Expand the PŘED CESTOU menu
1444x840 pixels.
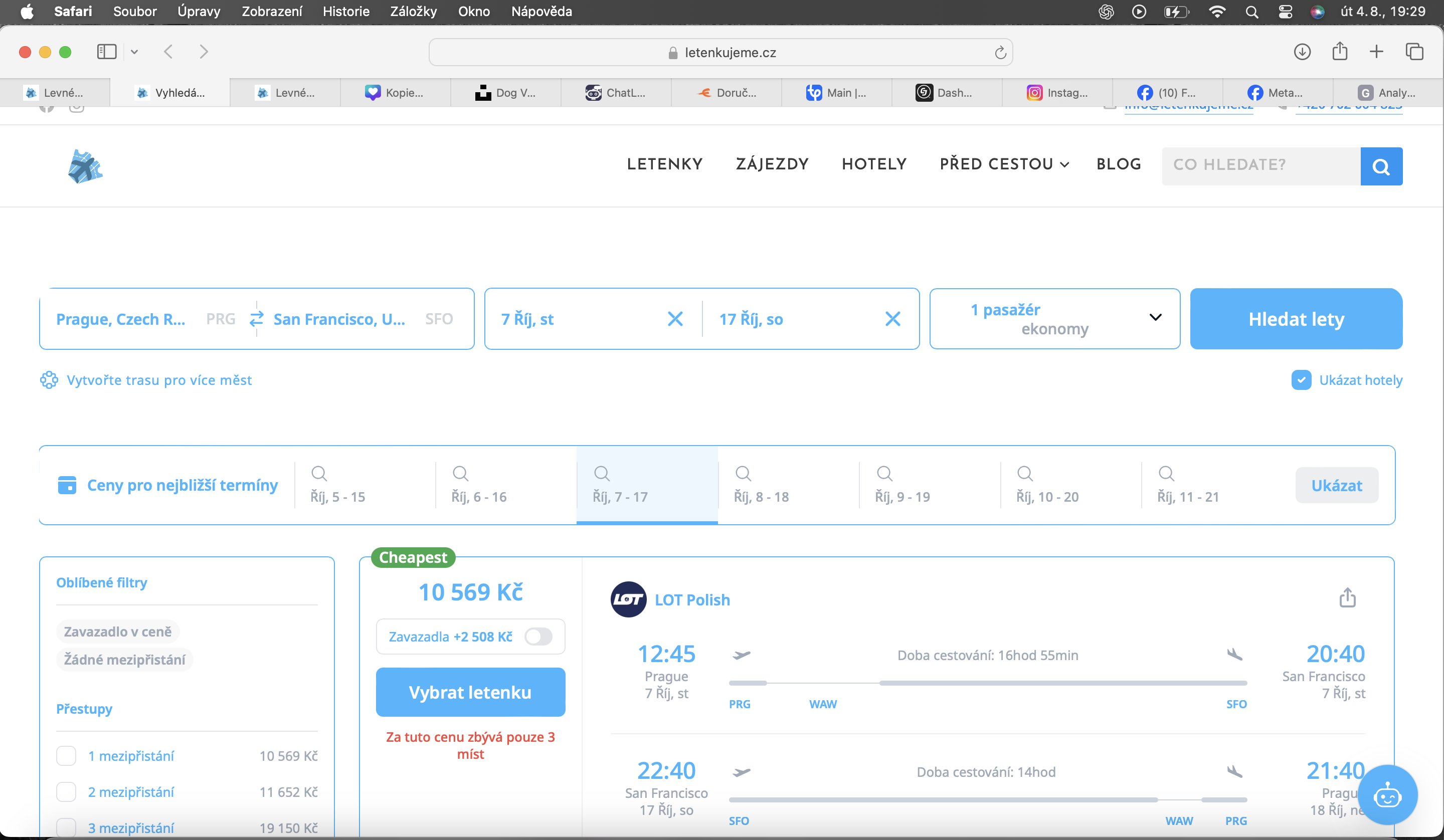pos(1004,164)
